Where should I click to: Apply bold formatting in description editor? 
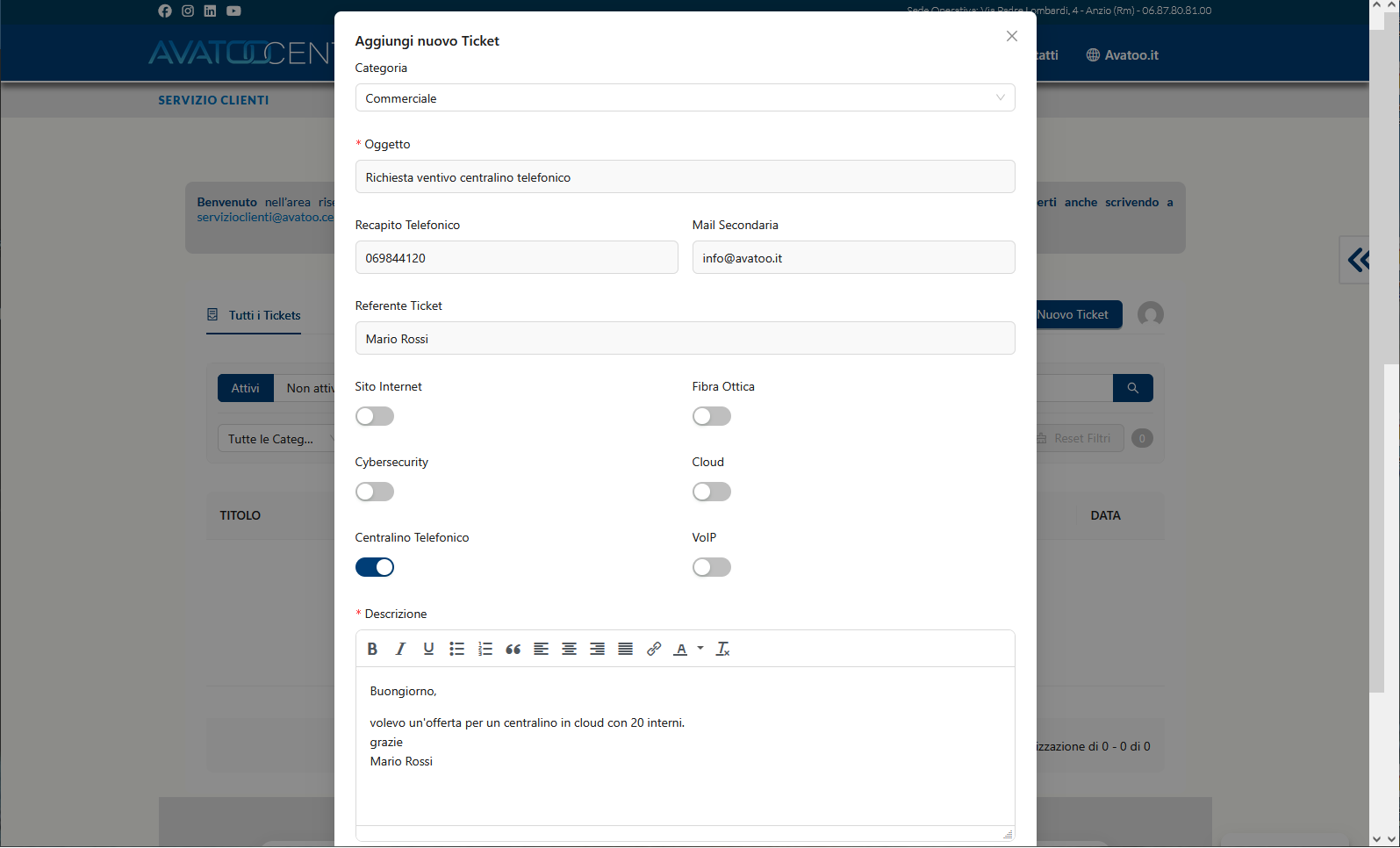(372, 649)
